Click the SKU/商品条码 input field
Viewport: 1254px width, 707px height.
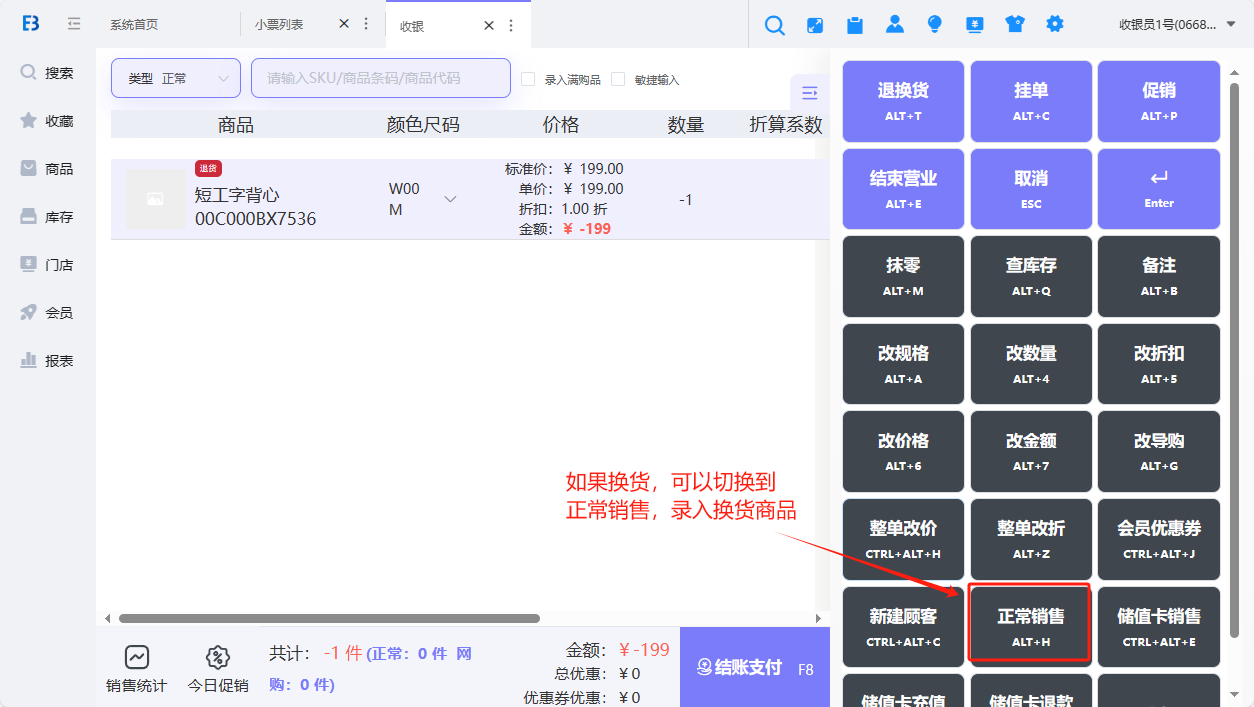(x=381, y=78)
